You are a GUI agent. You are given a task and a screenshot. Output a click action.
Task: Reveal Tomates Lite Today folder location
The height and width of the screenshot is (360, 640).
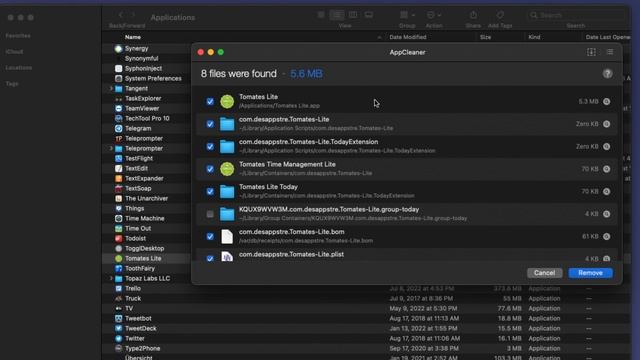(x=607, y=191)
